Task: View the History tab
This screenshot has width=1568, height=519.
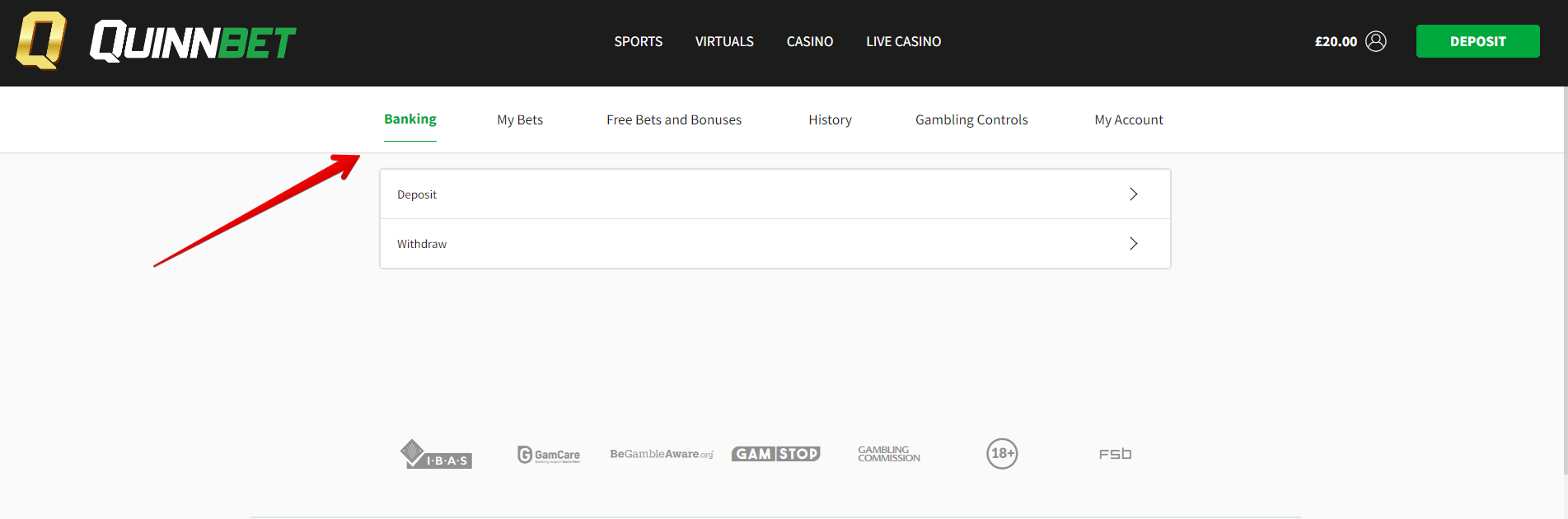Action: (x=830, y=120)
